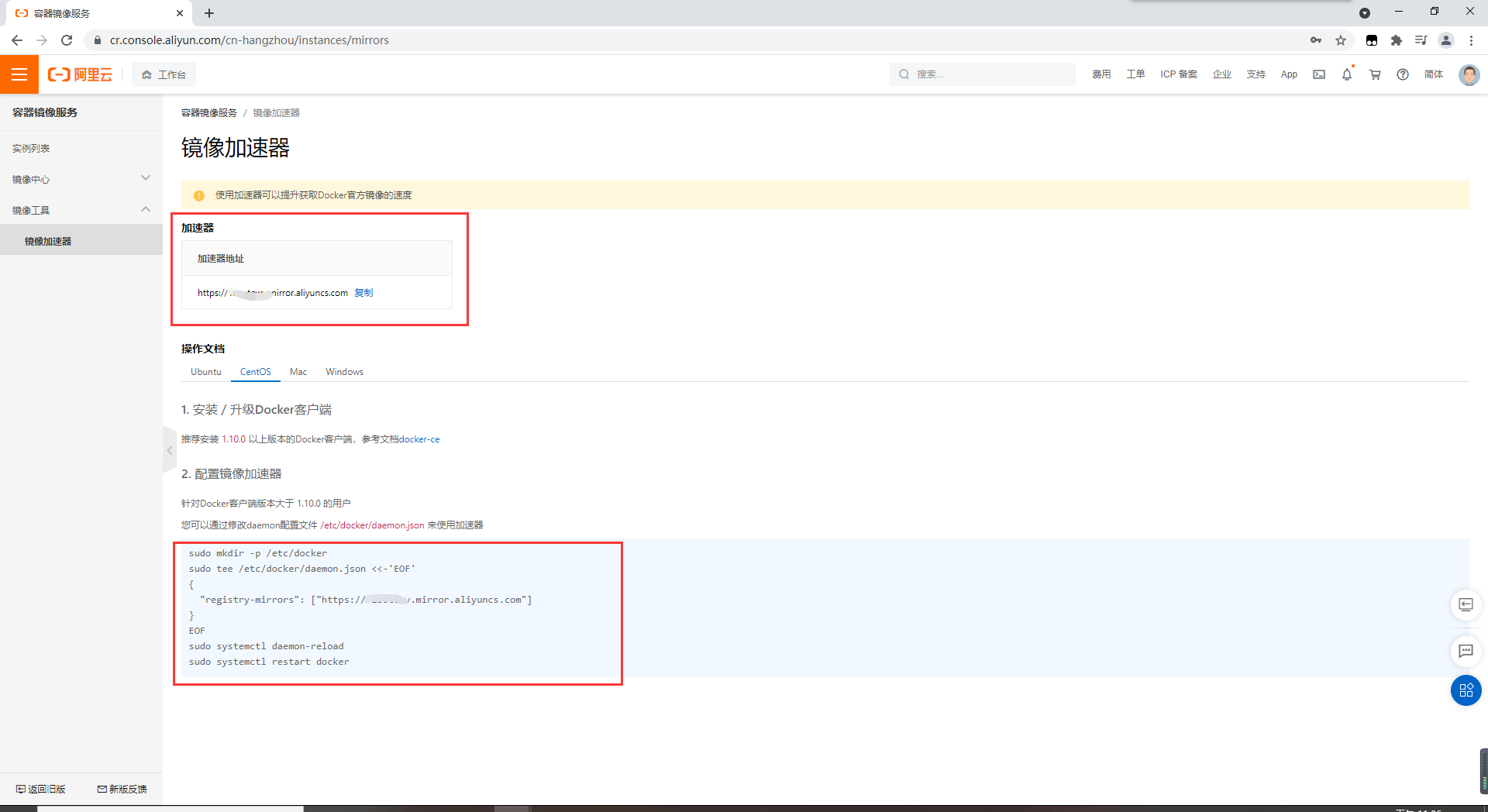Image resolution: width=1488 pixels, height=812 pixels.
Task: Open the 费用 menu
Action: [x=1101, y=74]
